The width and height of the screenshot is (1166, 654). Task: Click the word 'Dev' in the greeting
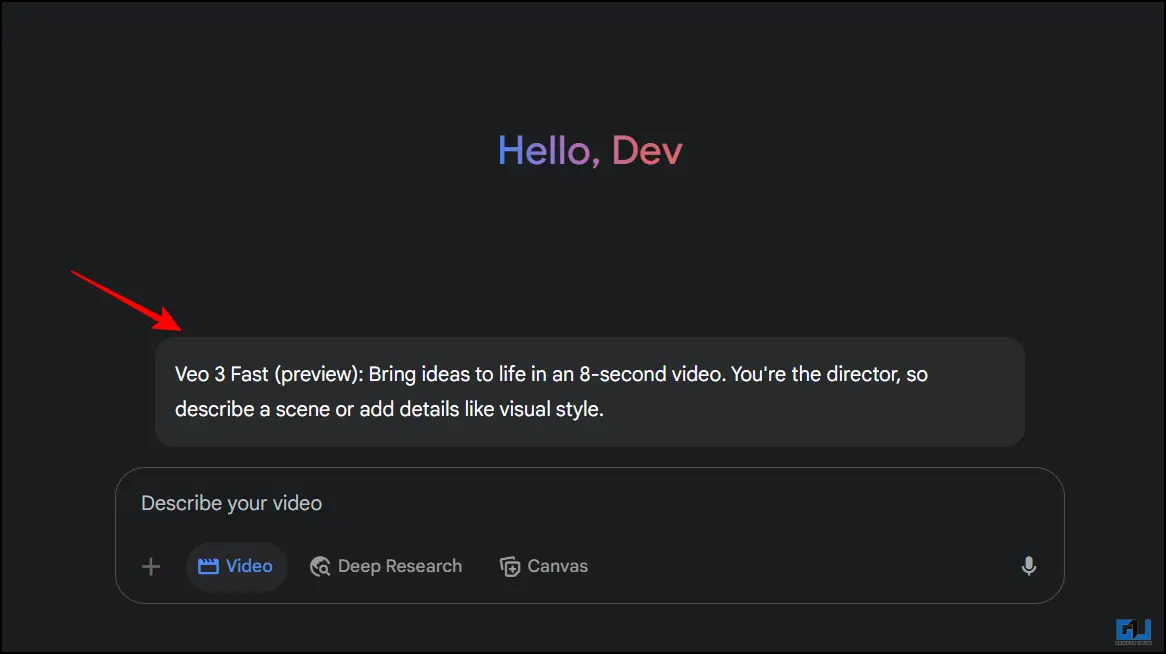(647, 151)
